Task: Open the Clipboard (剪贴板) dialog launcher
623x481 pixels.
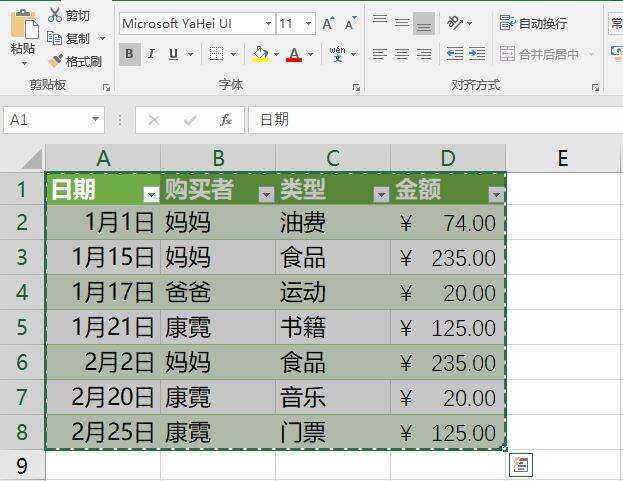Action: (106, 88)
